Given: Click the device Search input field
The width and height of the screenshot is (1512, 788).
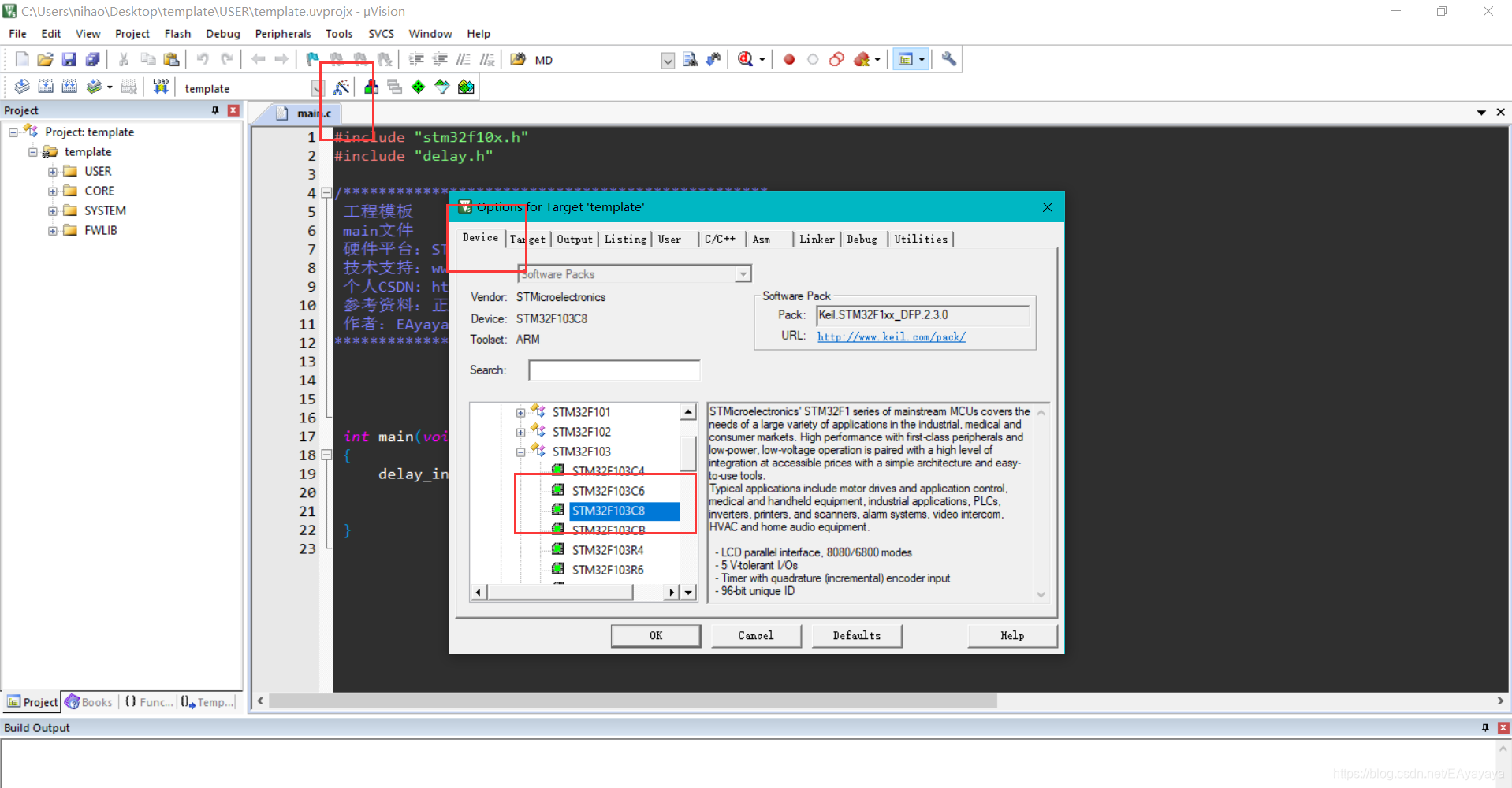Looking at the screenshot, I should [x=614, y=370].
